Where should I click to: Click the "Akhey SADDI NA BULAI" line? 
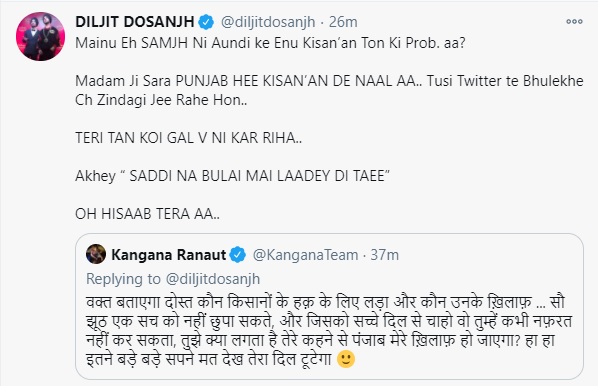pyautogui.click(x=233, y=176)
